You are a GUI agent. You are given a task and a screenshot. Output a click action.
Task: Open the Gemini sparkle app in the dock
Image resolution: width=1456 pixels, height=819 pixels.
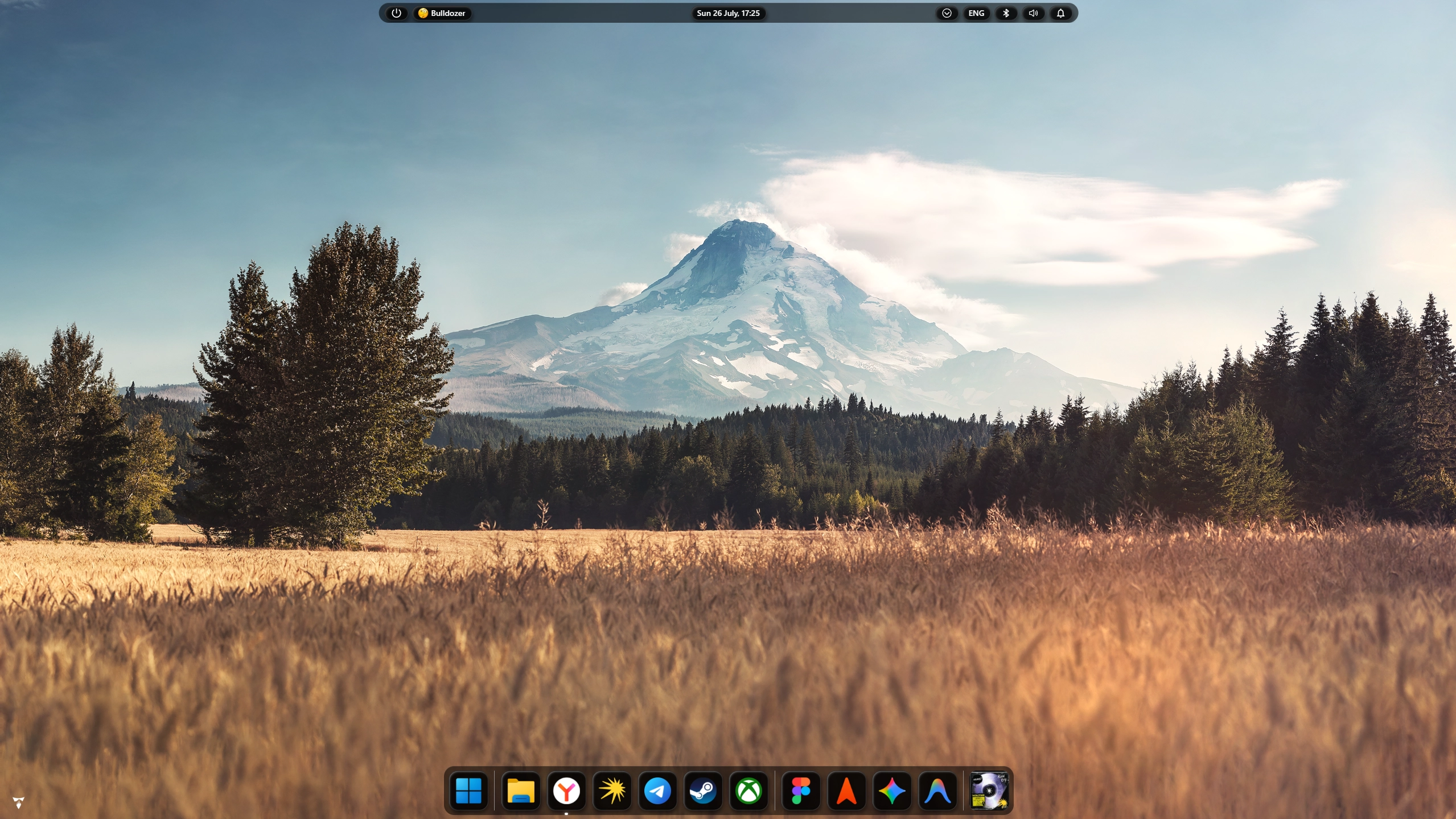point(892,791)
